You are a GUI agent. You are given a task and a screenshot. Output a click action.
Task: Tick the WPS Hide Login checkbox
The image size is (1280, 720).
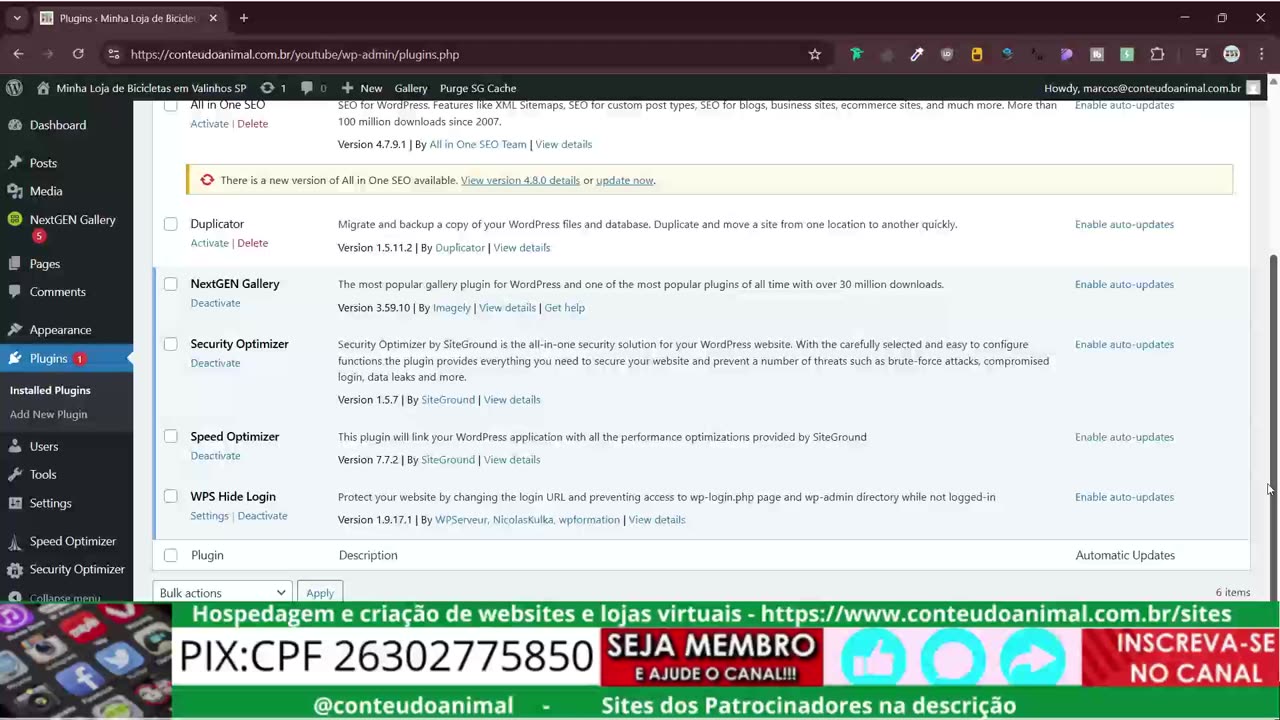[171, 496]
